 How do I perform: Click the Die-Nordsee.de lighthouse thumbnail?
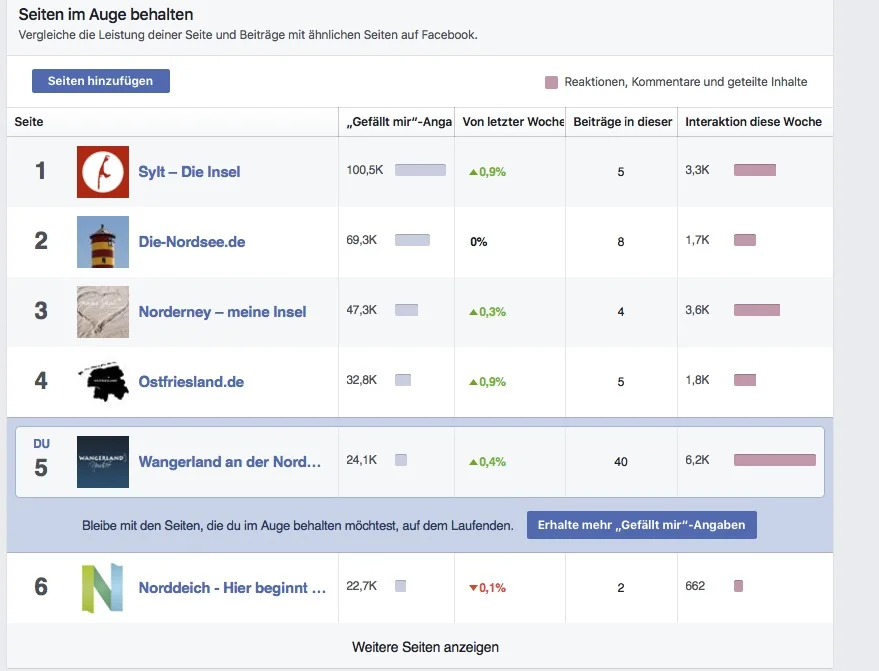pyautogui.click(x=103, y=242)
